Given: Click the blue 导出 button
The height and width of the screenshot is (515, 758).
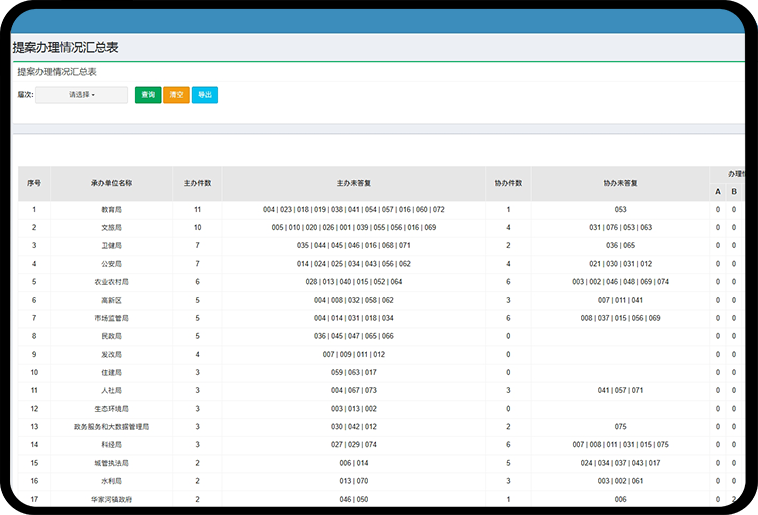Looking at the screenshot, I should coord(205,95).
